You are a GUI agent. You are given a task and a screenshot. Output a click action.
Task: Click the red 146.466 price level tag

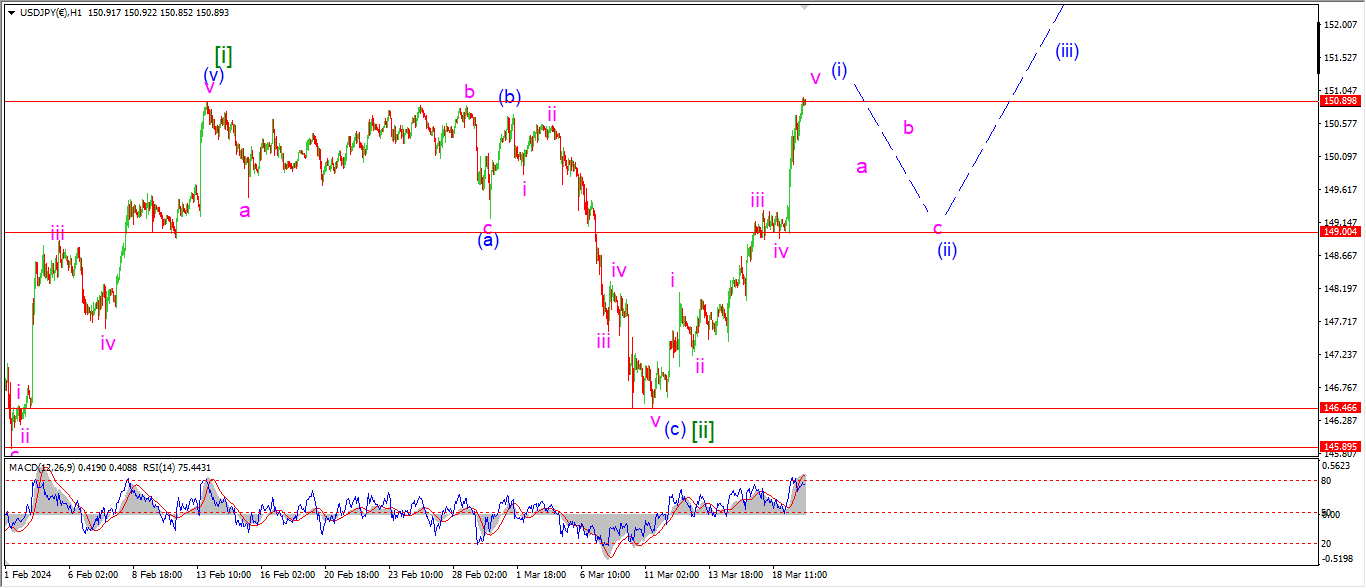pos(1339,408)
